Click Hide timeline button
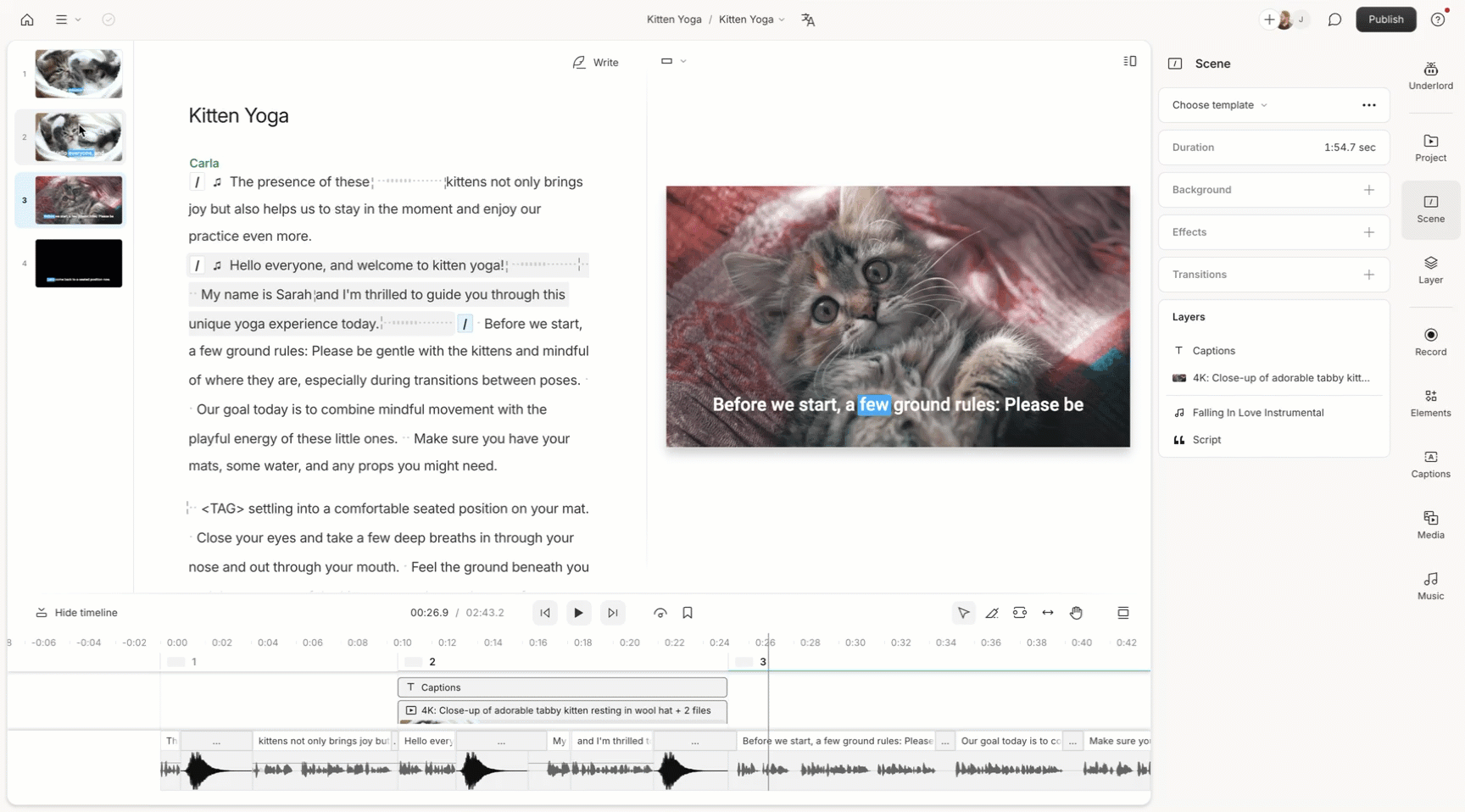 (x=76, y=613)
